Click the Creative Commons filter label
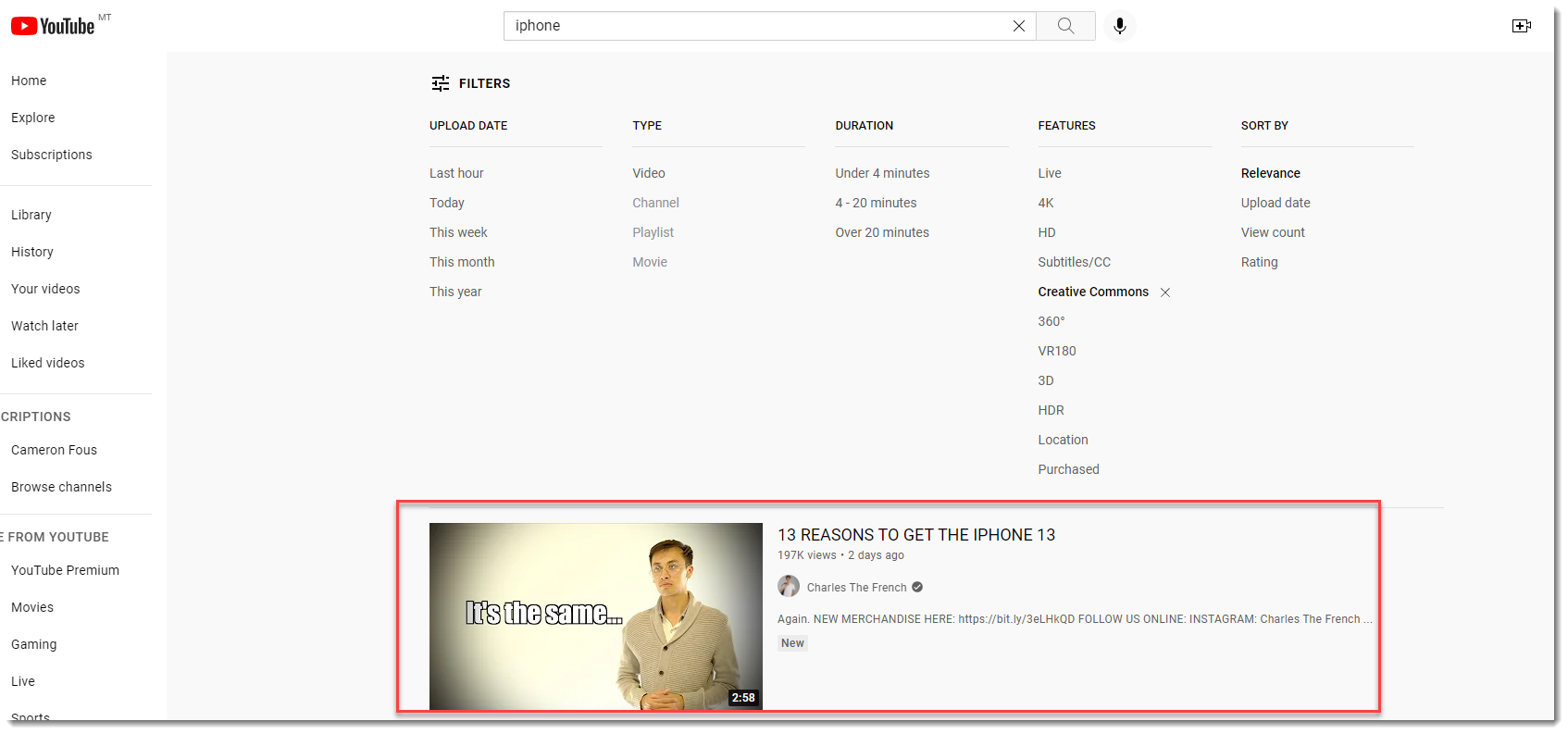This screenshot has width=1568, height=734. [x=1093, y=292]
